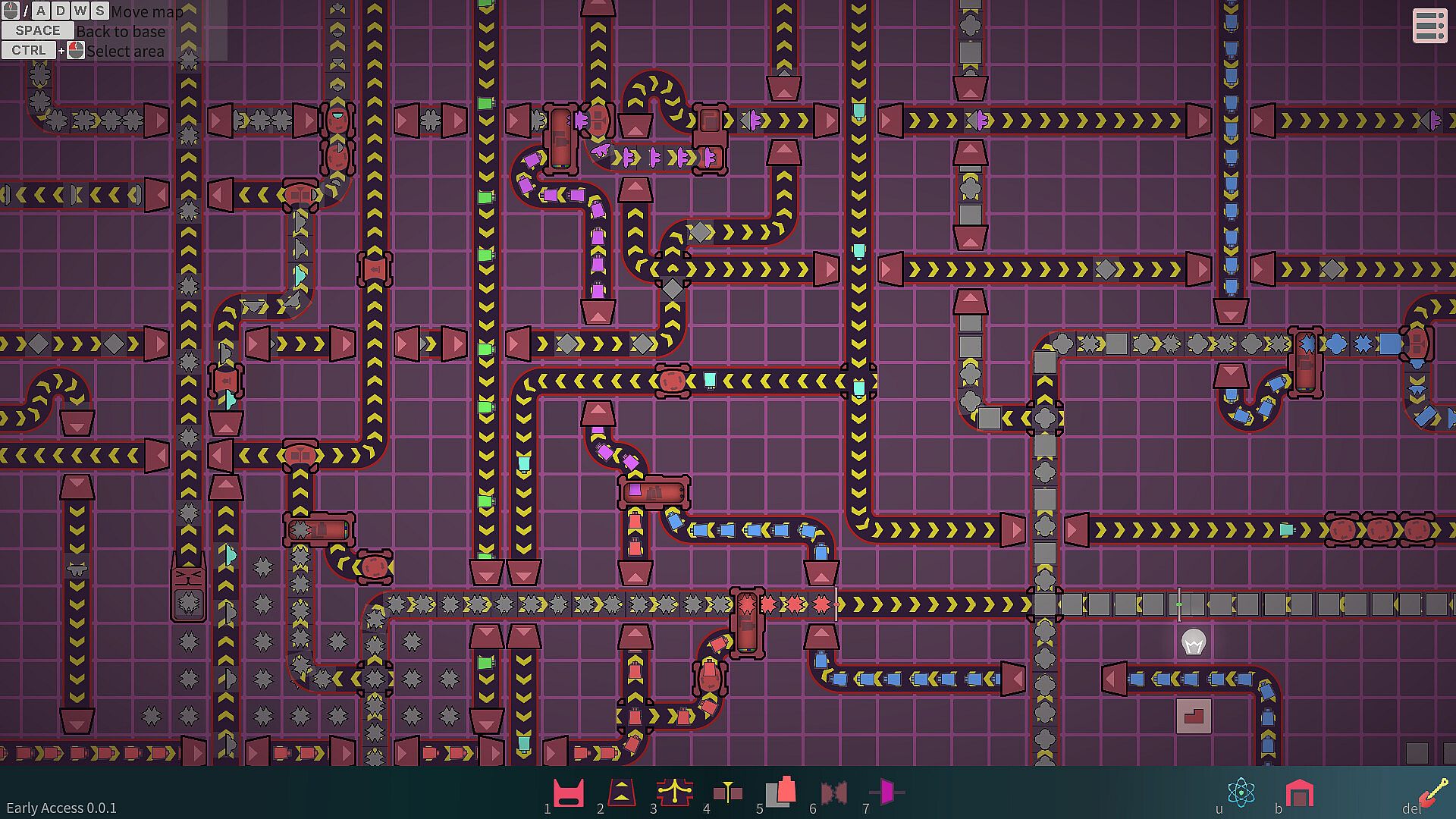Click the SPACE Back to base key hint

pyautogui.click(x=37, y=31)
